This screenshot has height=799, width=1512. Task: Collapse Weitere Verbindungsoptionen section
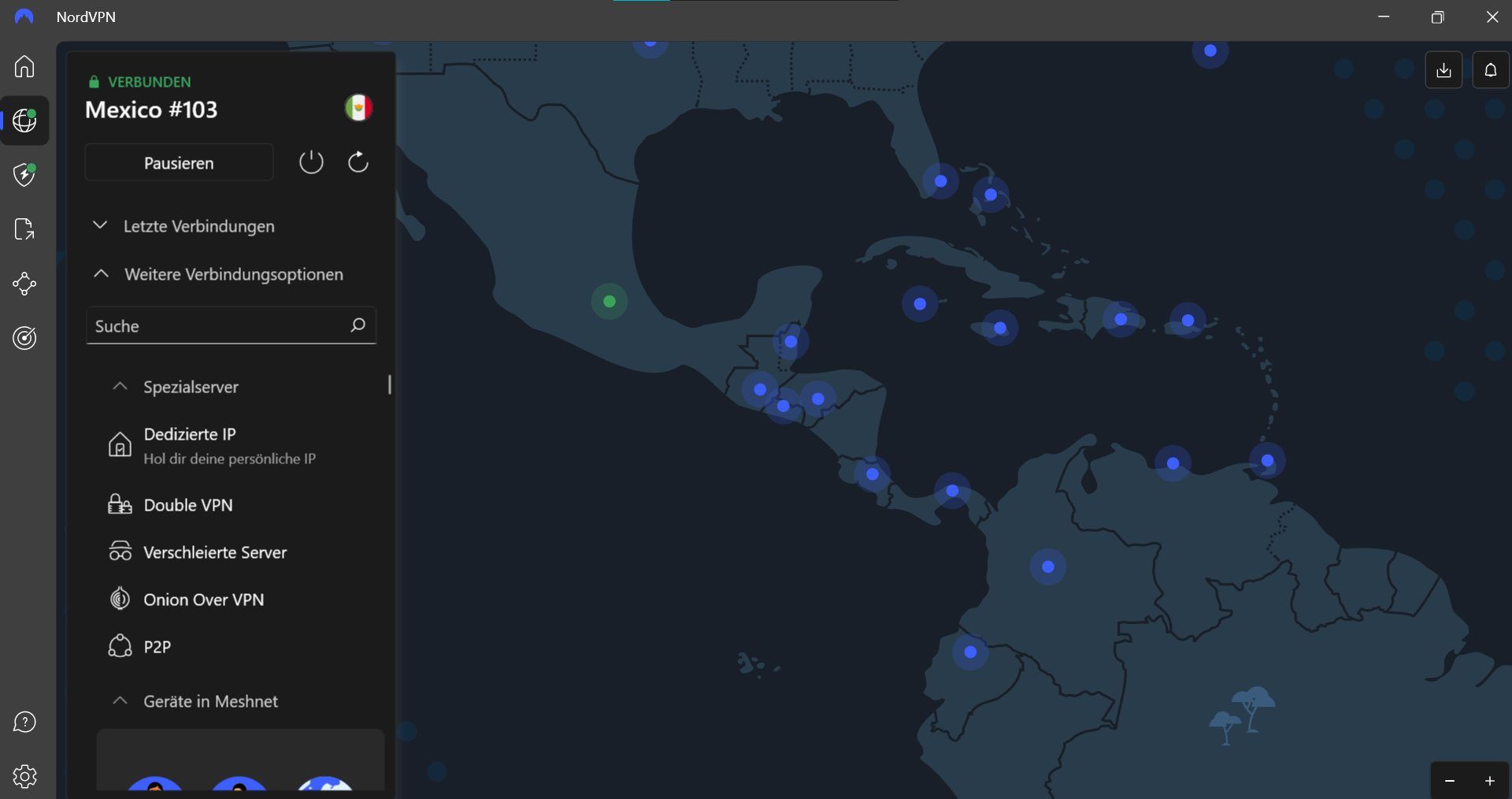pyautogui.click(x=218, y=274)
